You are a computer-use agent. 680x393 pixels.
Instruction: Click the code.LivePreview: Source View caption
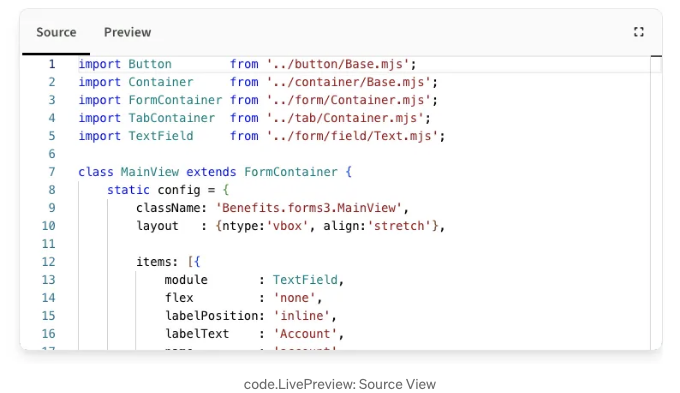pyautogui.click(x=340, y=384)
